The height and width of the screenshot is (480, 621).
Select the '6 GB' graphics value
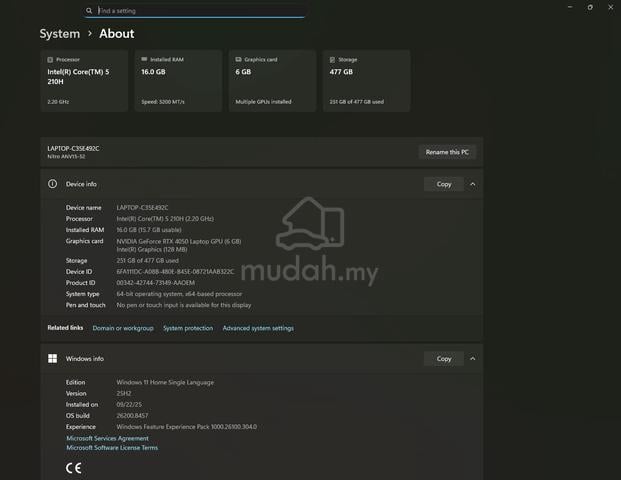tap(243, 72)
